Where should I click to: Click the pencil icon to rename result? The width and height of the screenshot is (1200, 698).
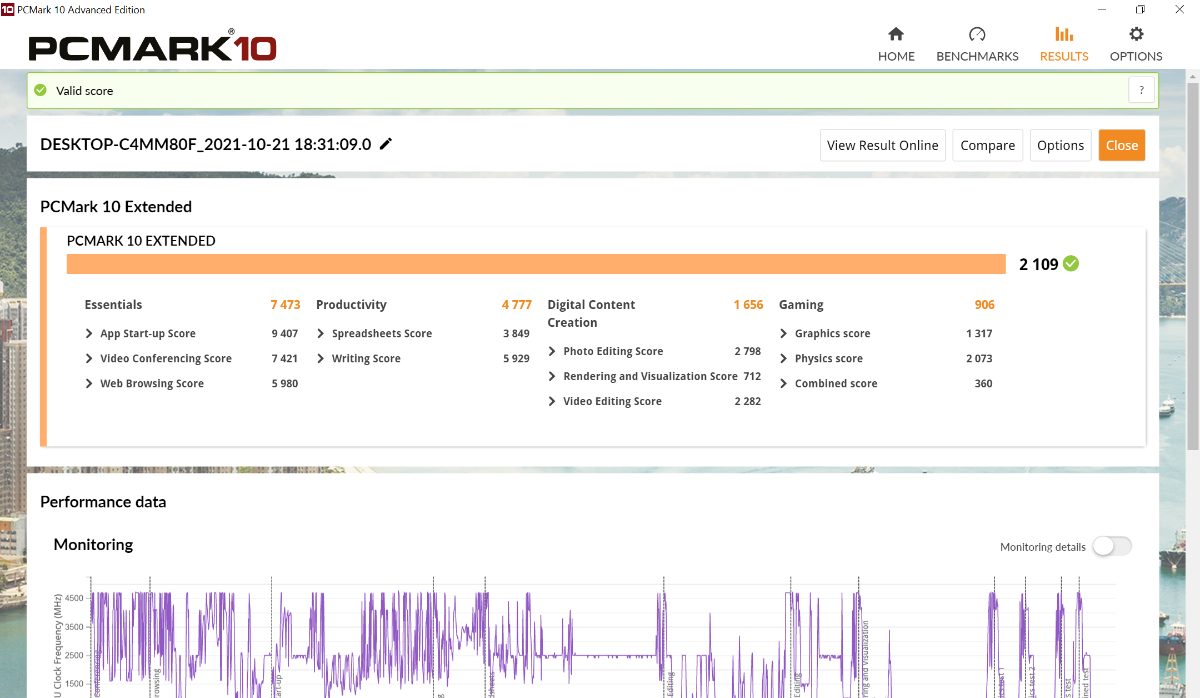point(386,144)
